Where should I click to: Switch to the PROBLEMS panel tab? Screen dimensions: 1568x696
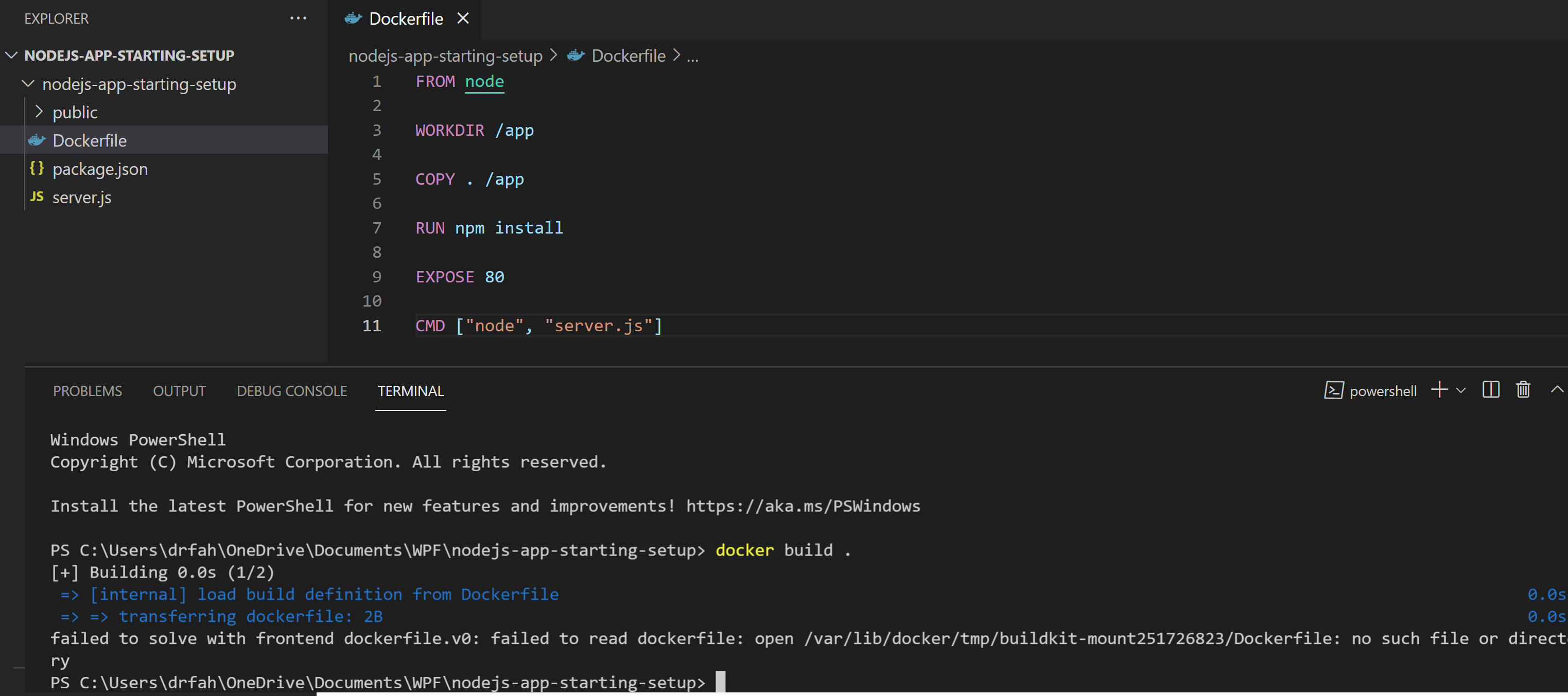88,391
